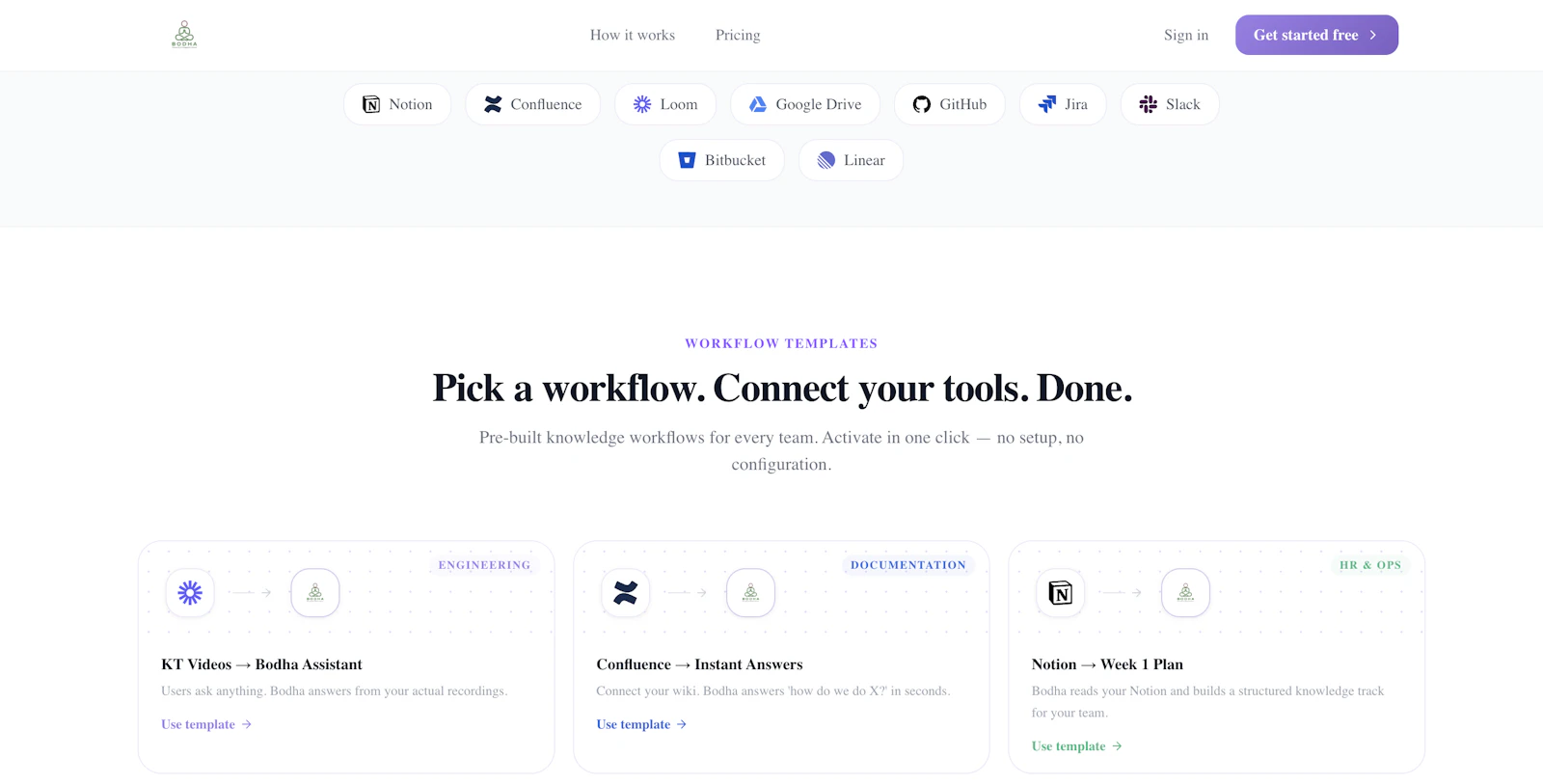Go to the Pricing page
This screenshot has height=784, width=1543.
738,35
